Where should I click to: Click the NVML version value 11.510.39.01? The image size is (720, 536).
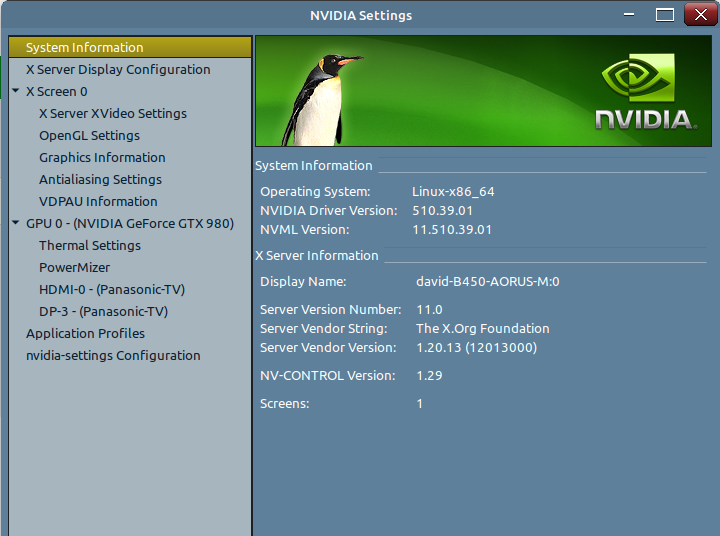(452, 230)
